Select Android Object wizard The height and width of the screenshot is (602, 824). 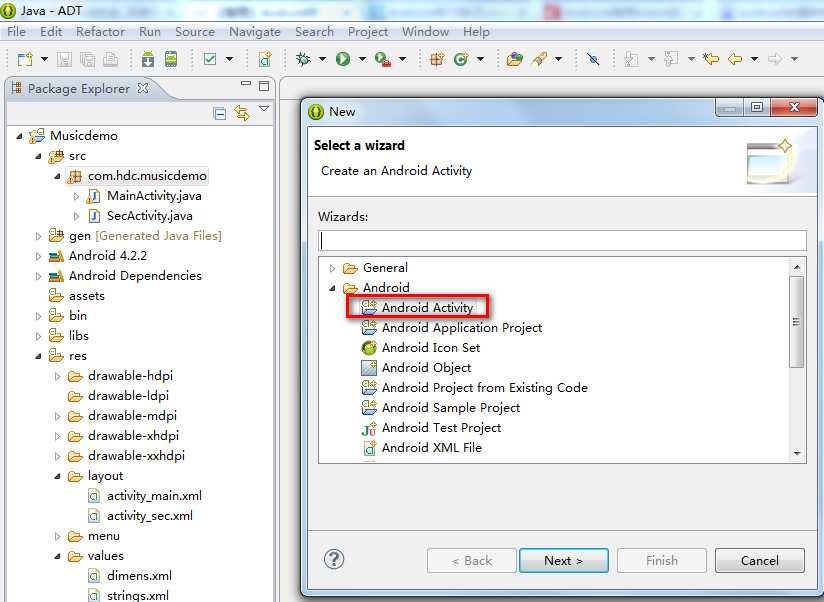[416, 368]
